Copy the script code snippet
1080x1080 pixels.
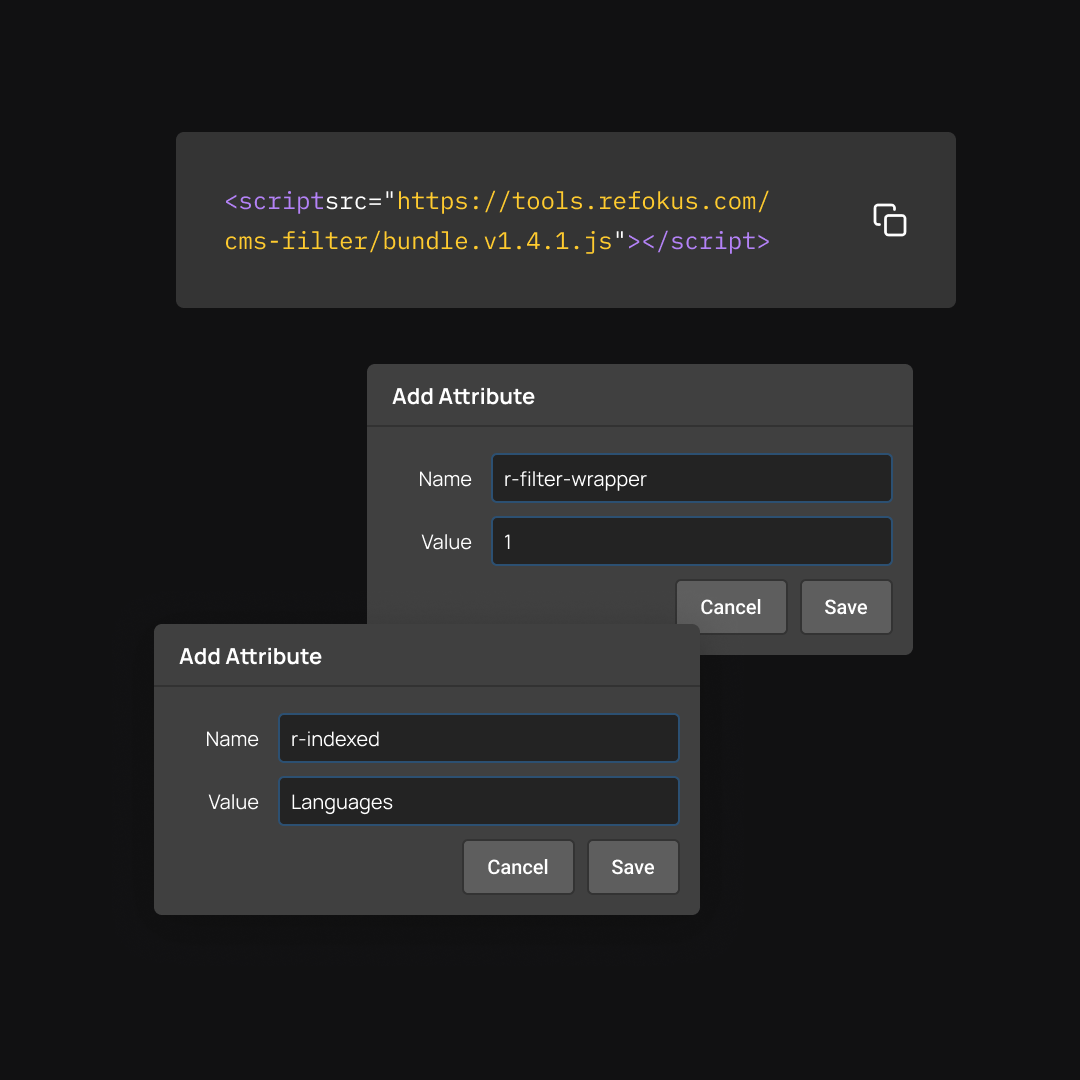tap(889, 220)
